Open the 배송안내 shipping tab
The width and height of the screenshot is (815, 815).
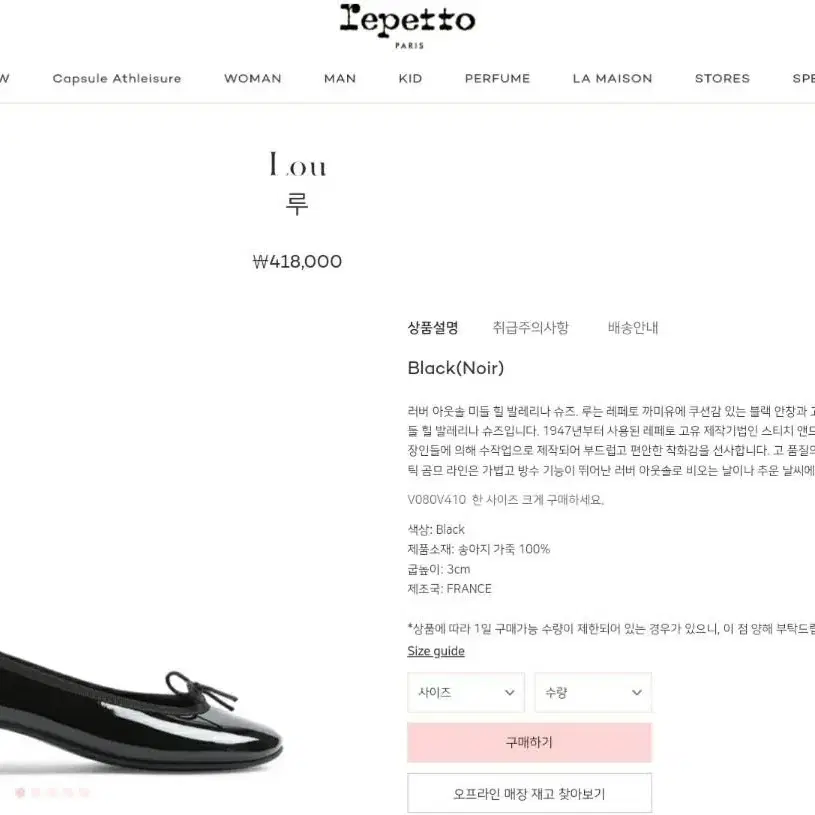[x=633, y=327]
